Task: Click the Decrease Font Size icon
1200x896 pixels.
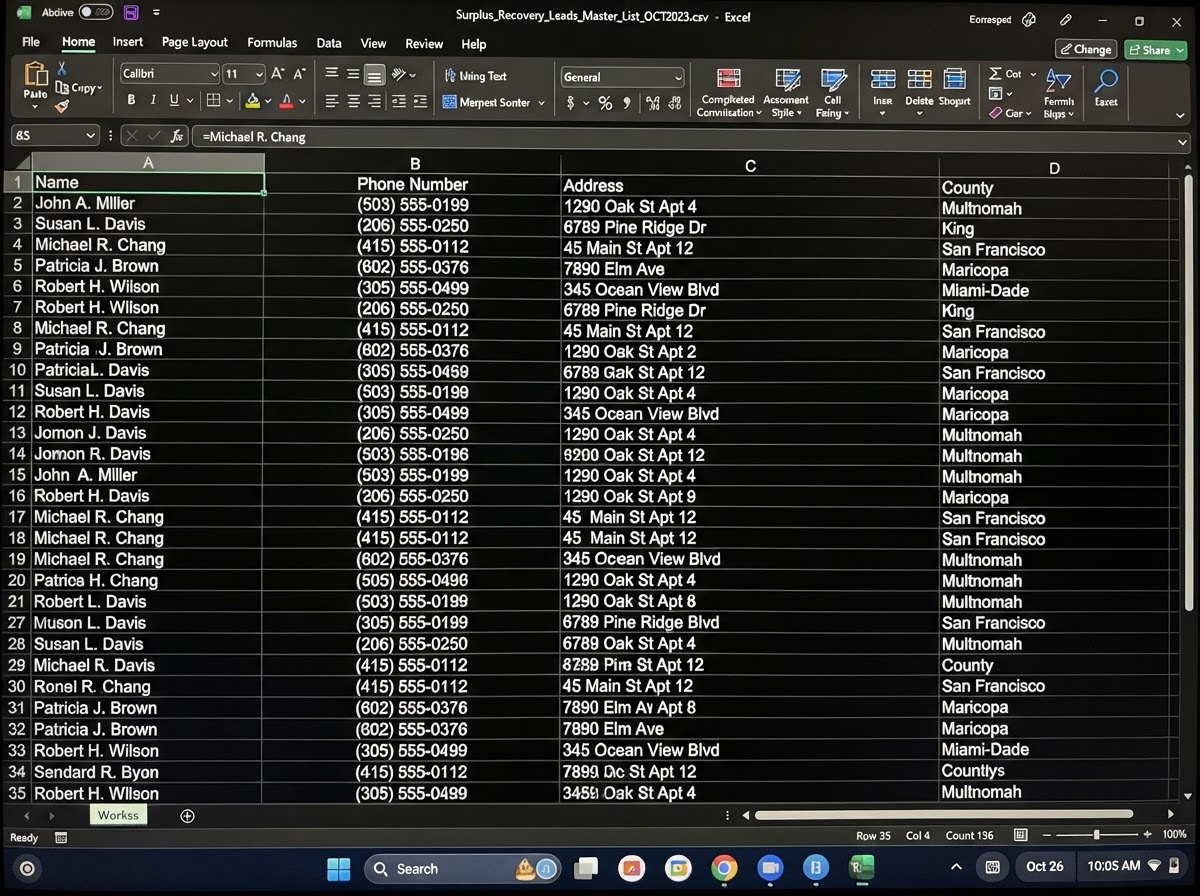Action: point(299,74)
